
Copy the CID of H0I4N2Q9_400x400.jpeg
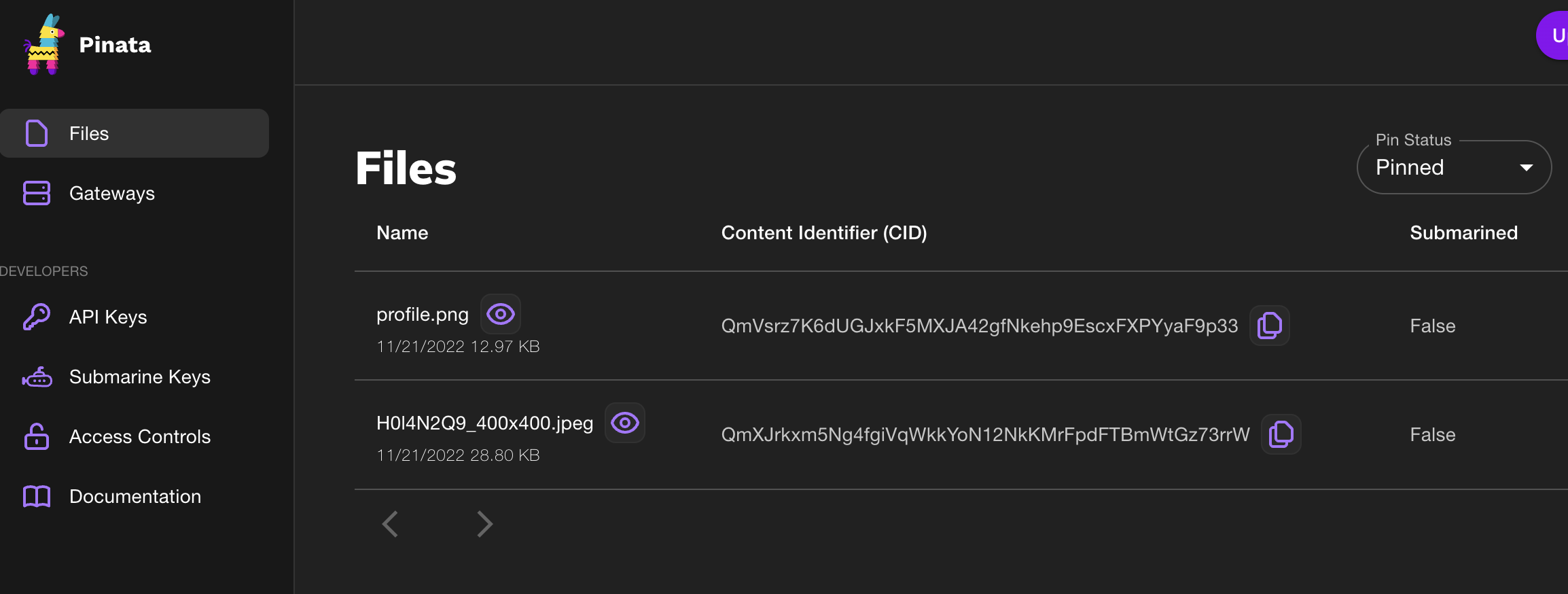pos(1281,434)
